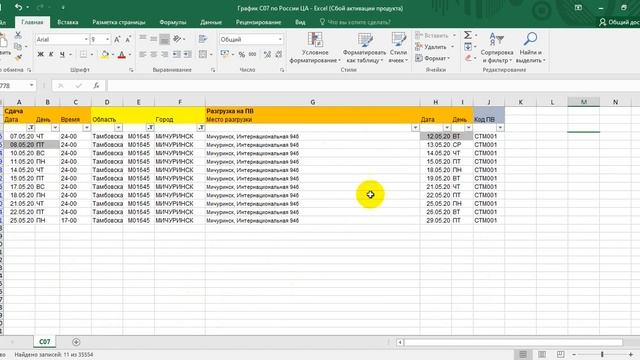The height and width of the screenshot is (360, 640).
Task: Open the filter dropdown for Город column
Action: coord(201,128)
